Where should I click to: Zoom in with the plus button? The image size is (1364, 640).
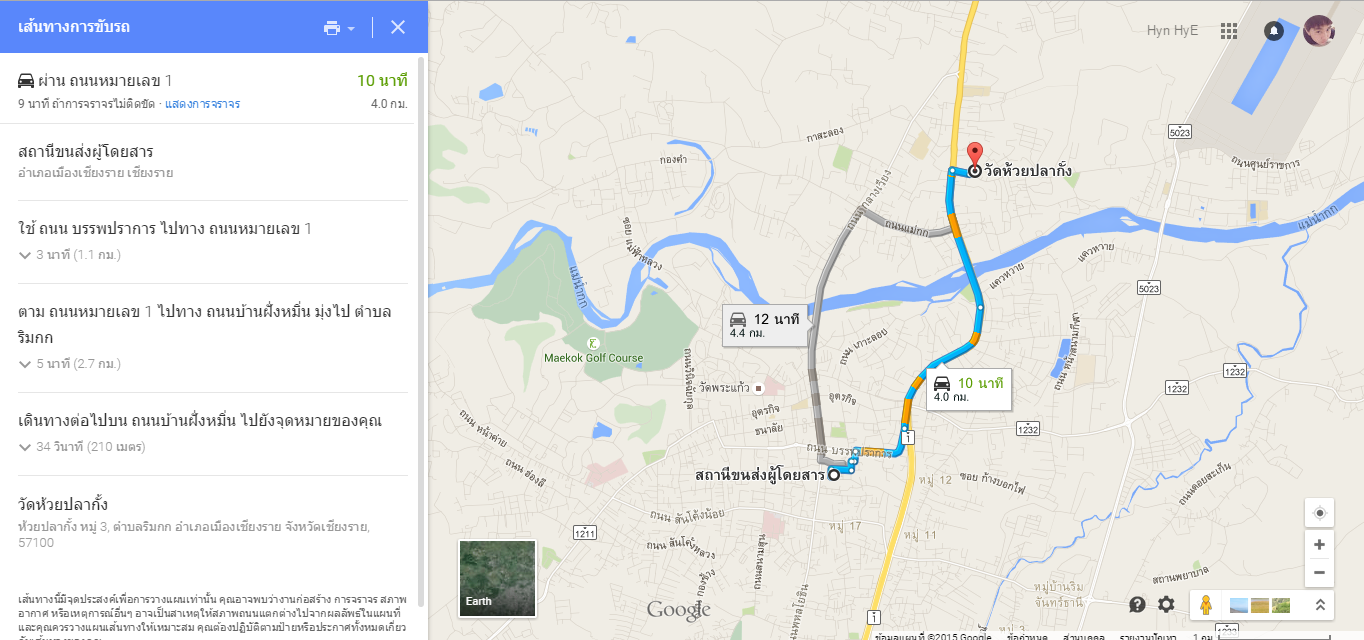[x=1319, y=545]
